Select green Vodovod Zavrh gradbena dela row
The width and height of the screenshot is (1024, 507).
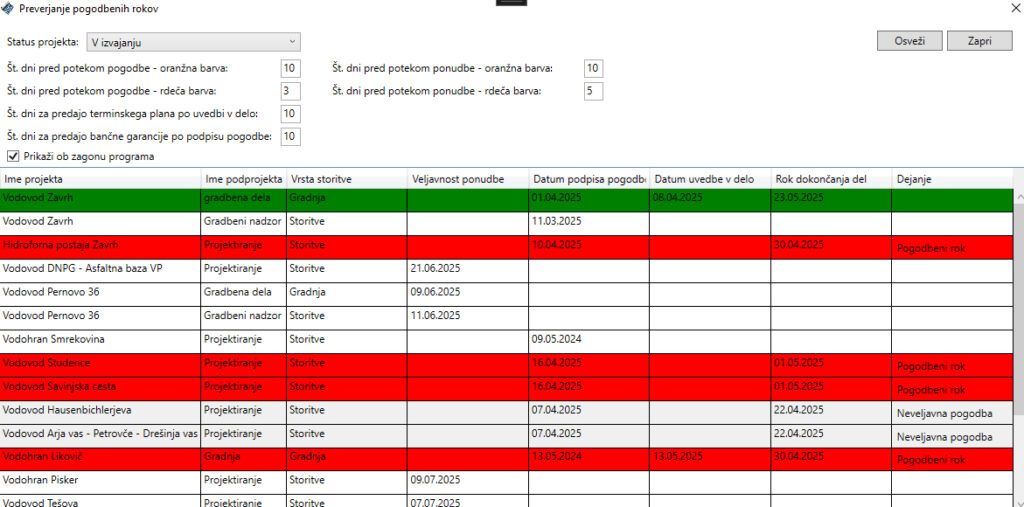coord(507,200)
